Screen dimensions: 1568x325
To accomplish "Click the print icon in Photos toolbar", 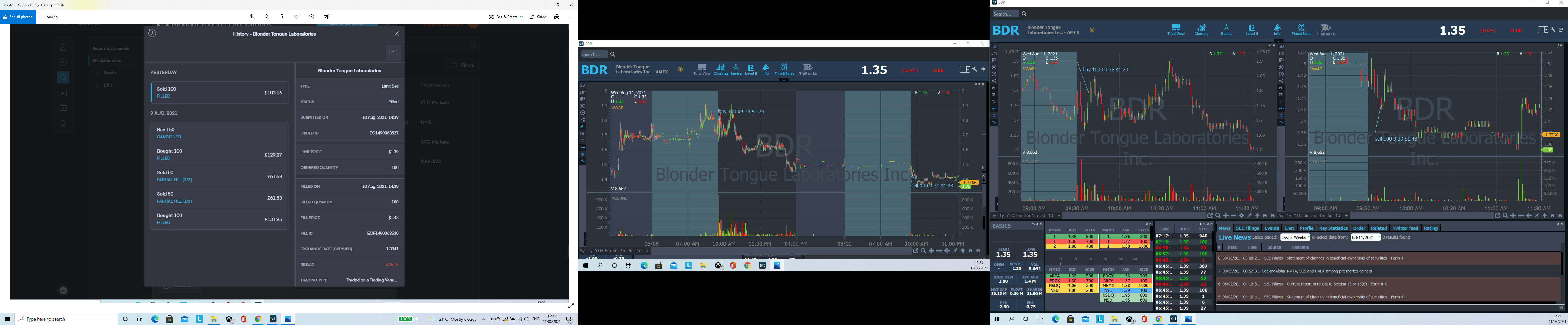I will pos(557,17).
